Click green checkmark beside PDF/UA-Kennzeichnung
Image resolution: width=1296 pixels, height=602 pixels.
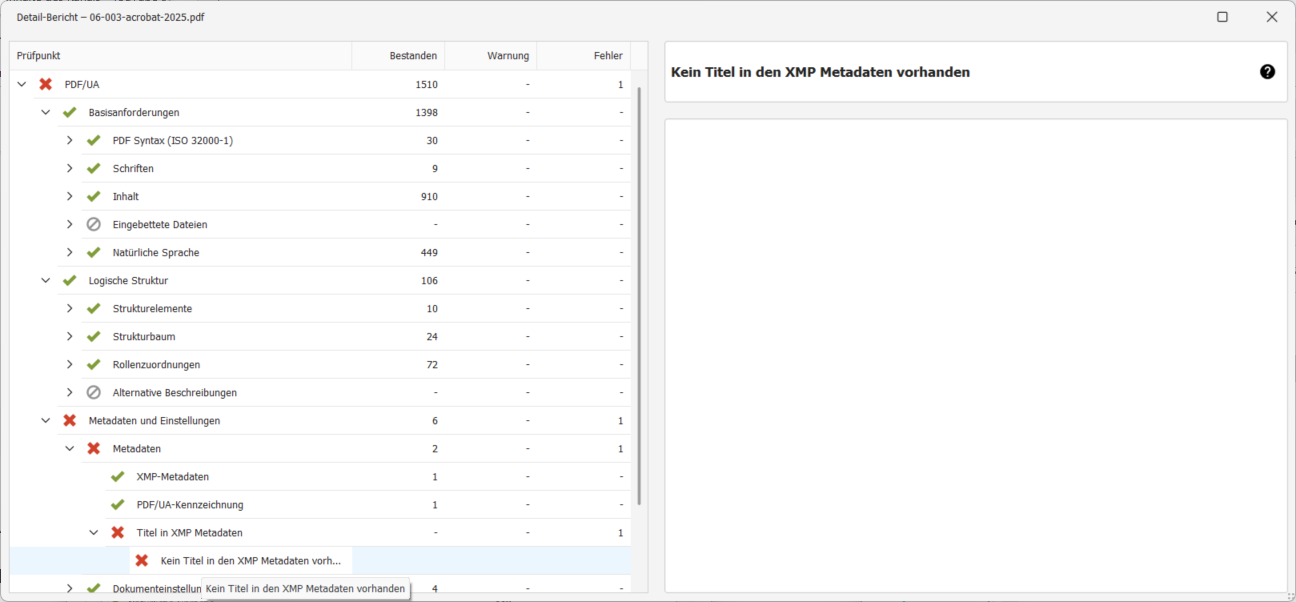click(117, 505)
